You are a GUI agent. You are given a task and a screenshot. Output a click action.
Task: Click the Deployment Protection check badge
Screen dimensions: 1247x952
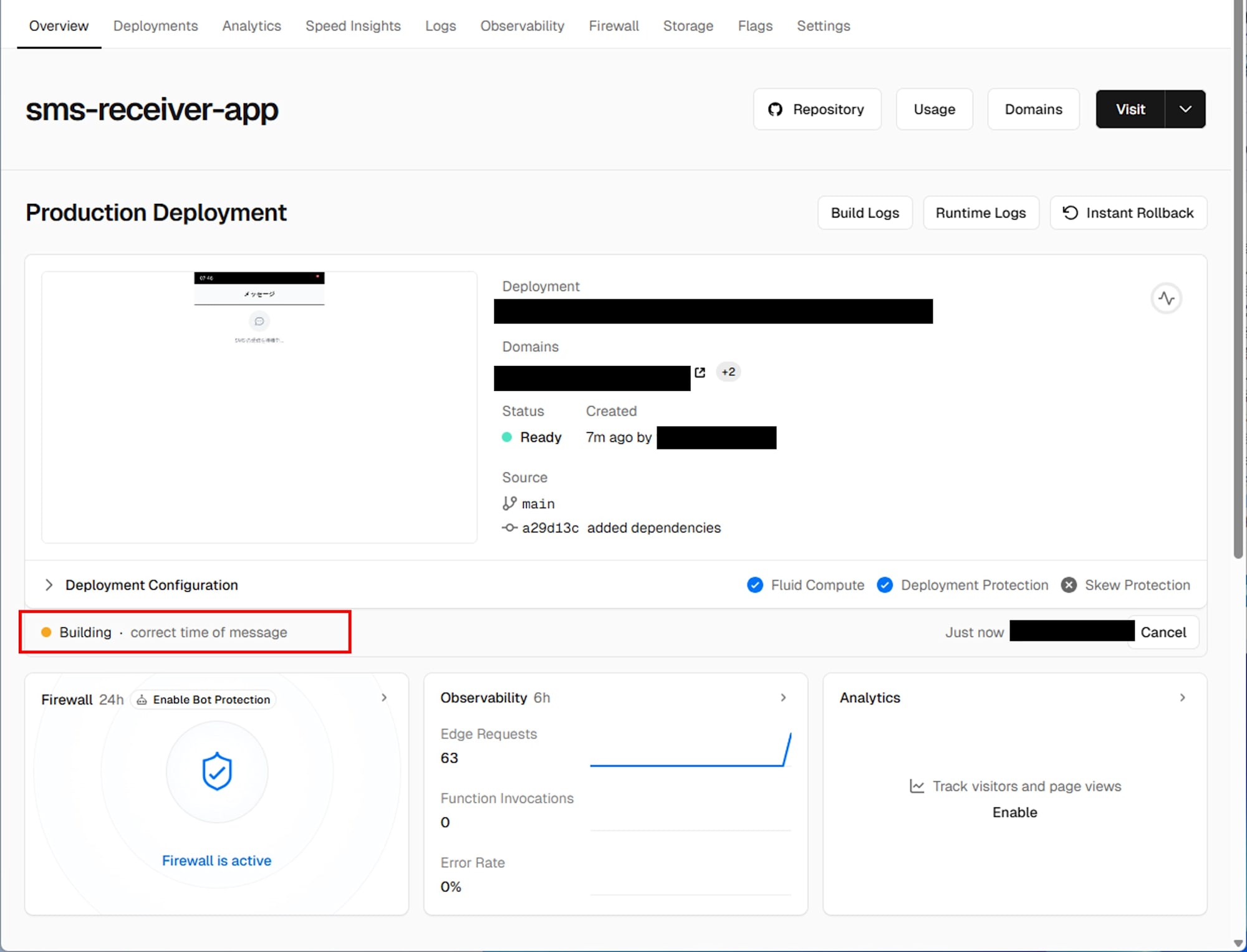884,585
